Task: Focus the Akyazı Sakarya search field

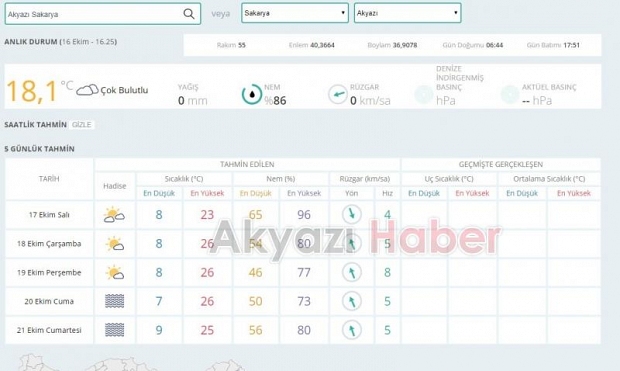Action: pos(102,14)
